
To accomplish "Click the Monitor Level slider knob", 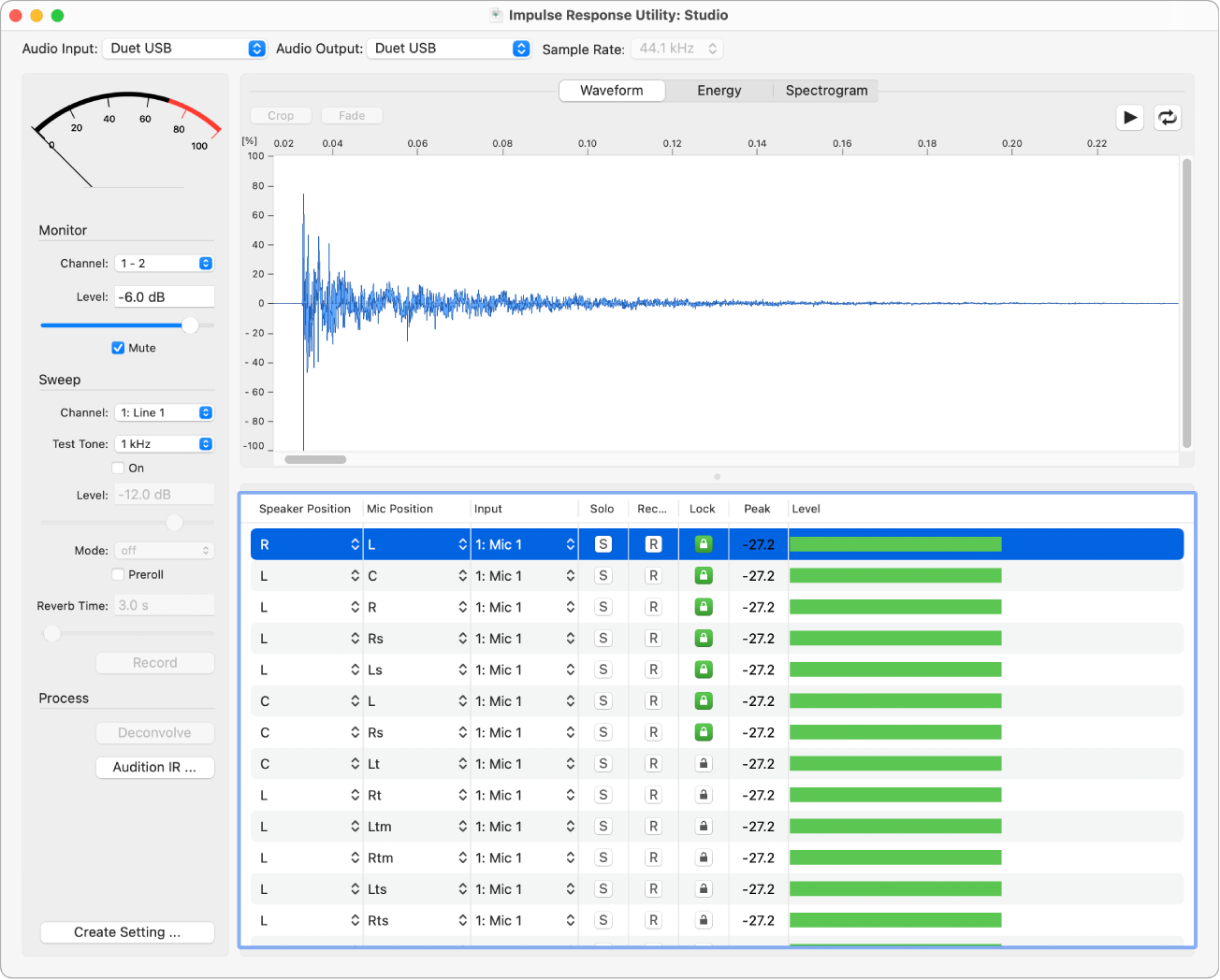I will (x=190, y=325).
